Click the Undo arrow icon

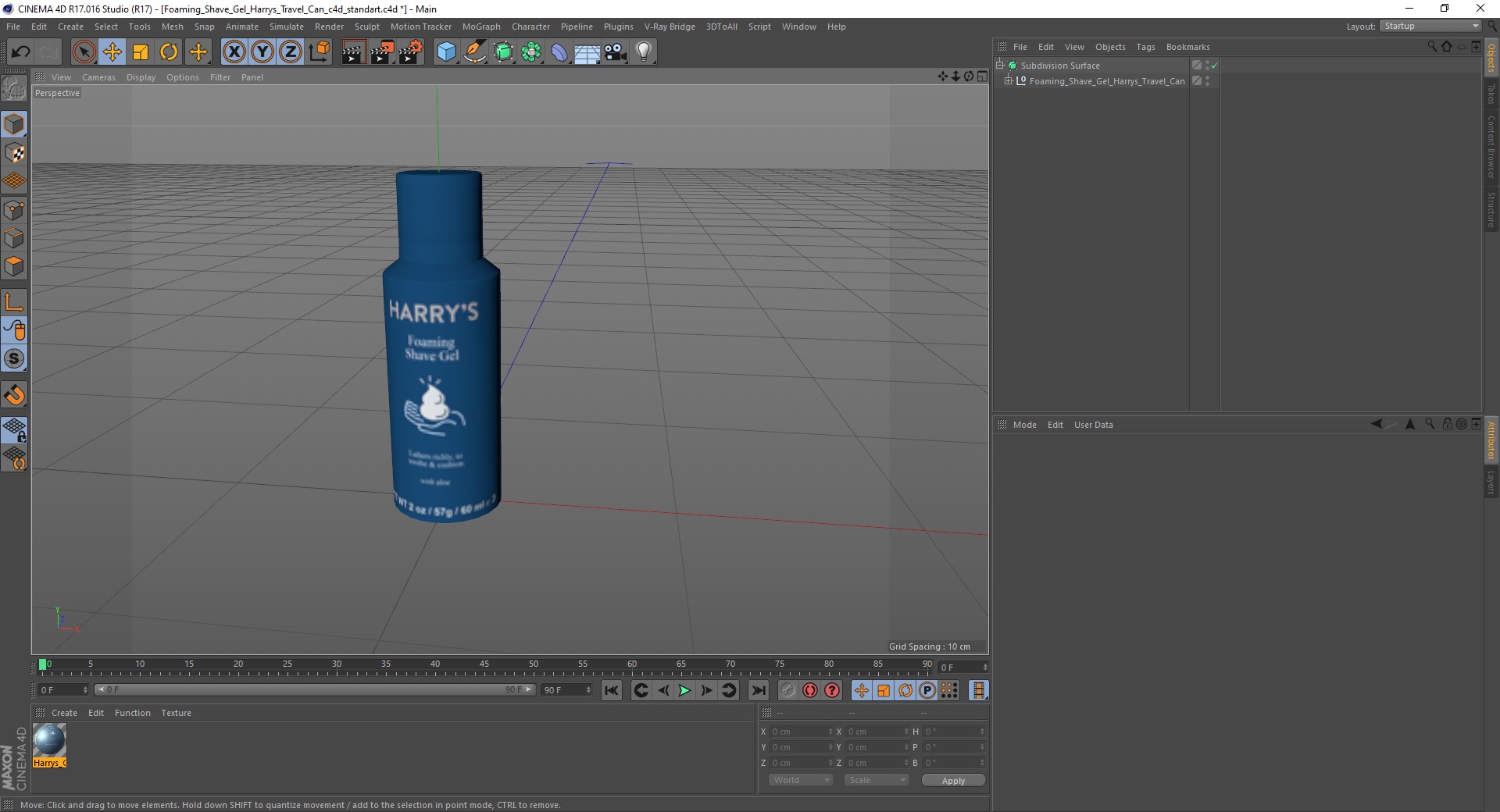click(x=20, y=52)
